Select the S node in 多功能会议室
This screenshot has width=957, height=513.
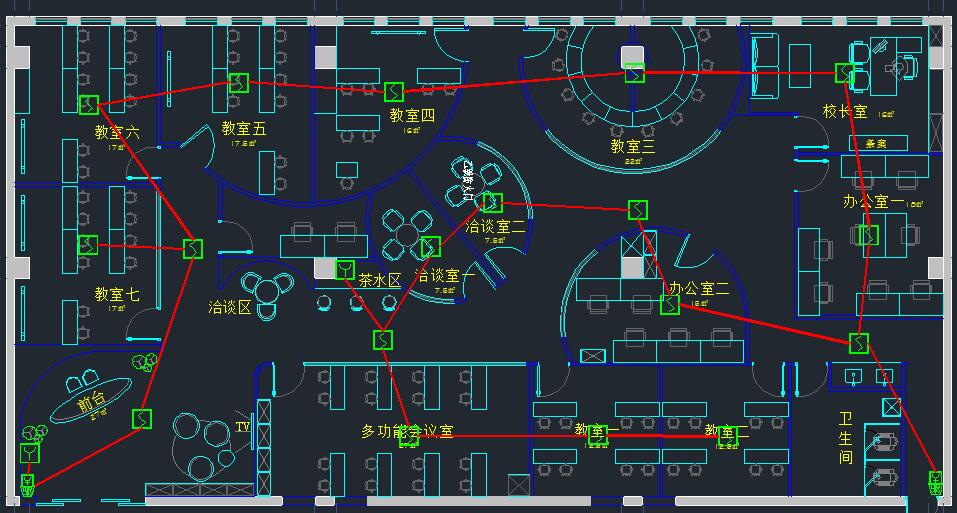tap(408, 435)
